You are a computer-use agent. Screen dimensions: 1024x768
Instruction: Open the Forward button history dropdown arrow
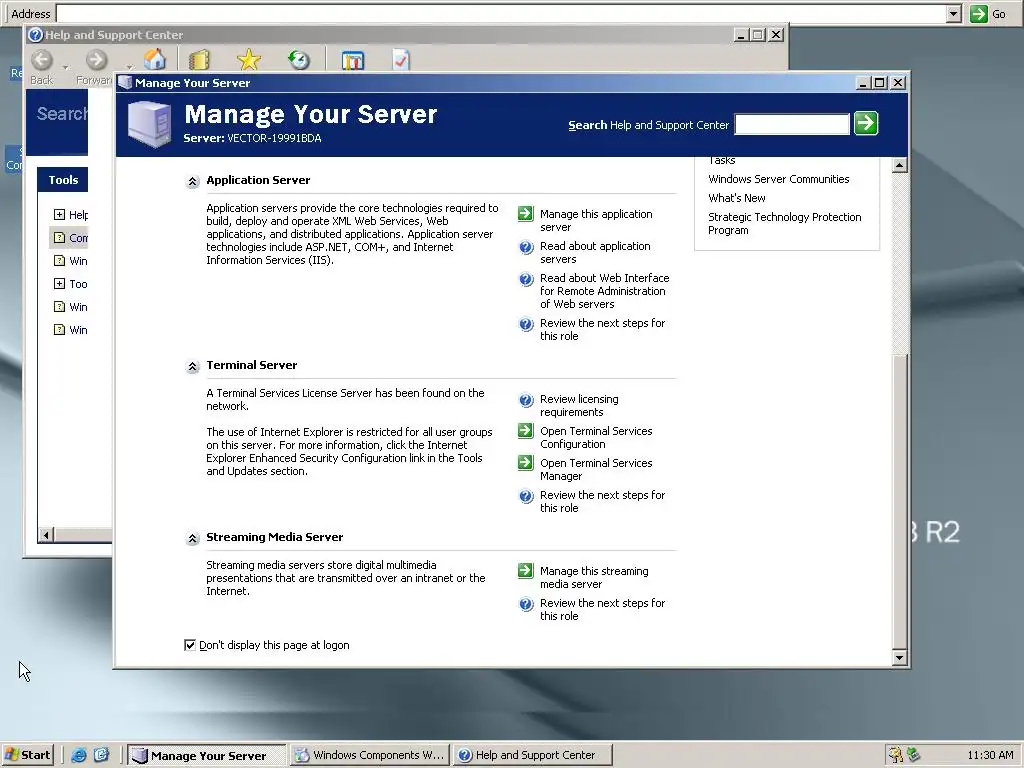click(x=129, y=67)
